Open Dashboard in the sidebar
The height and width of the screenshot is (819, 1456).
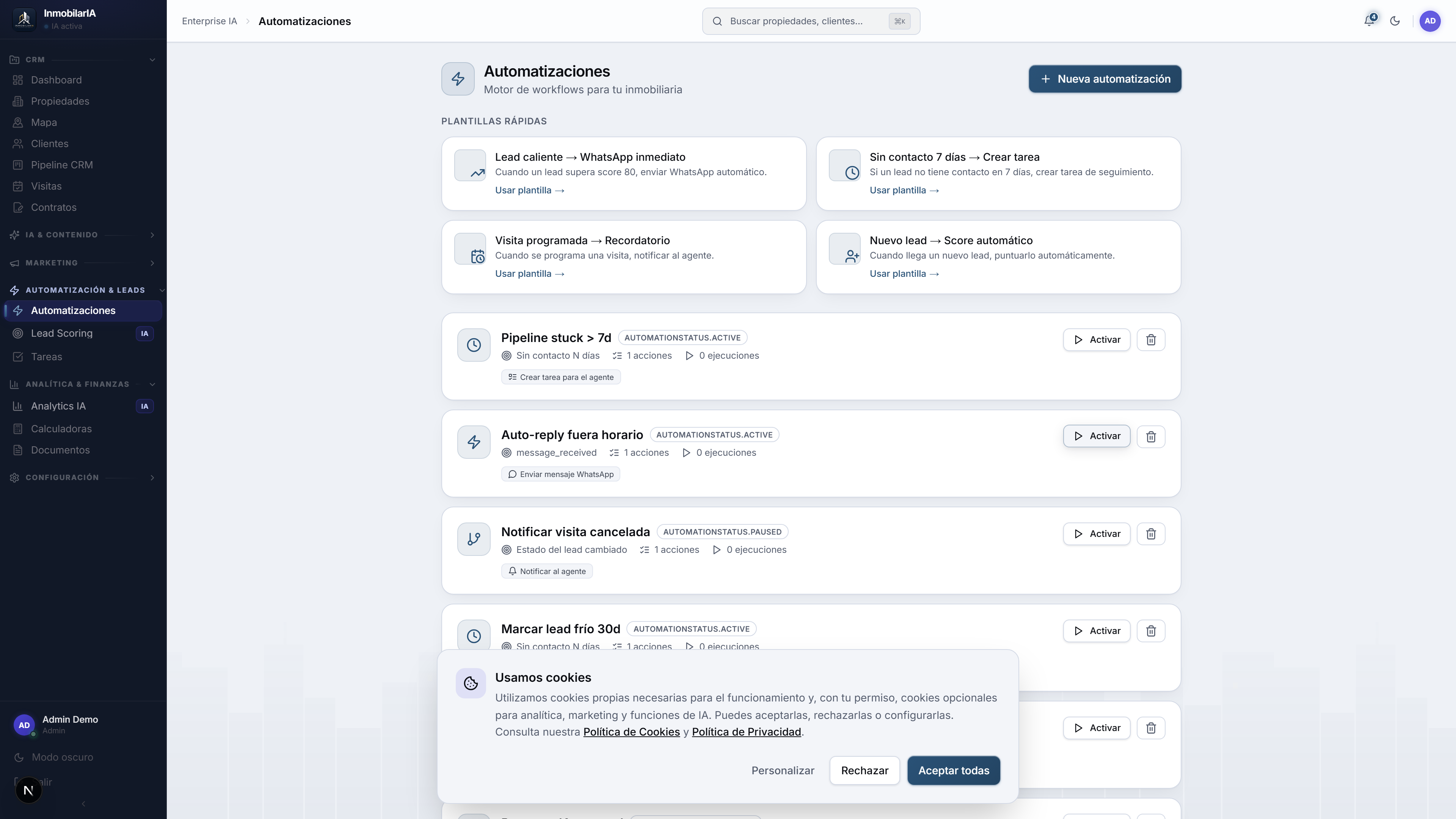click(x=83, y=80)
